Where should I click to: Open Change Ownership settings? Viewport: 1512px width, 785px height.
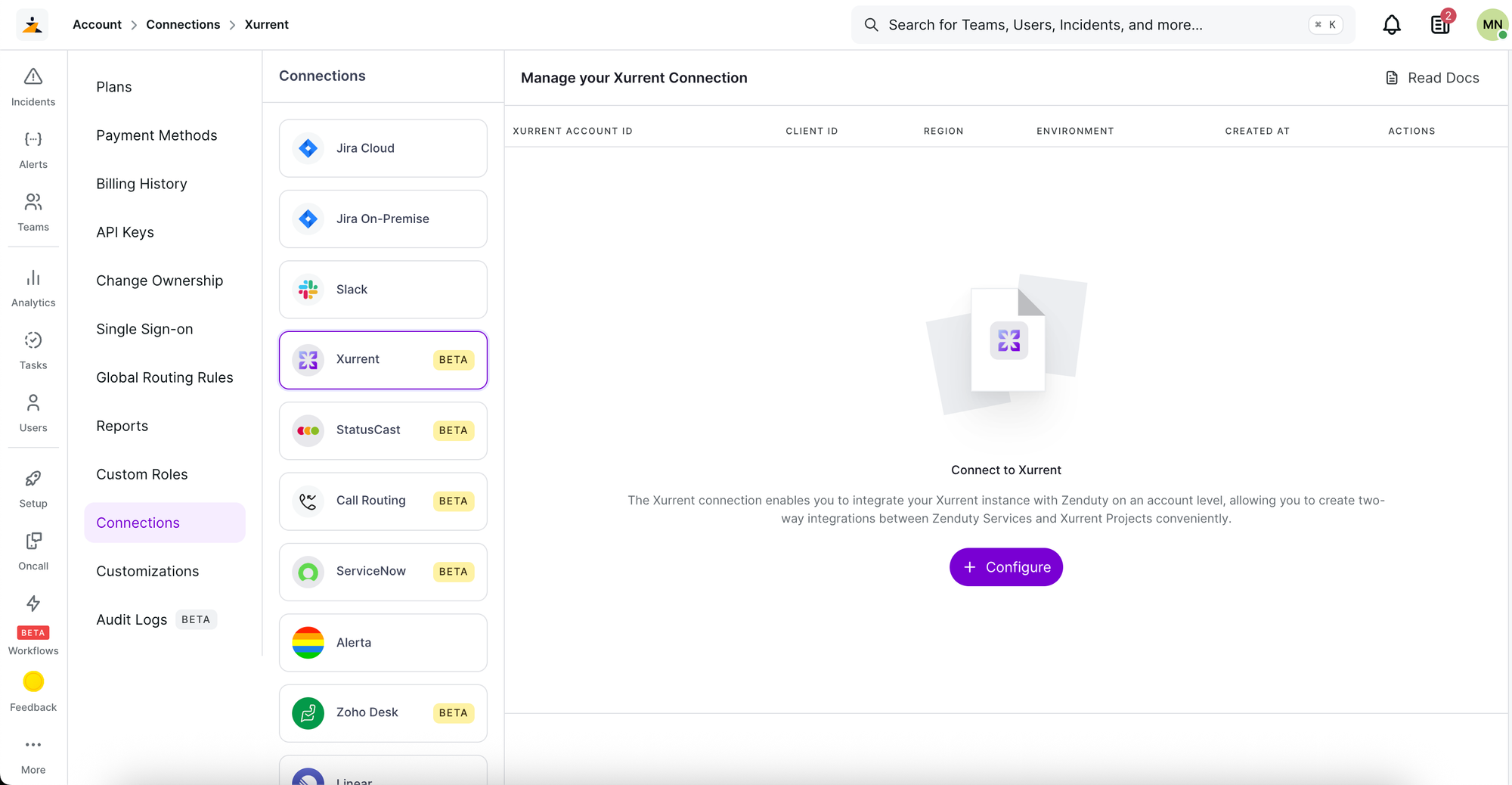160,281
